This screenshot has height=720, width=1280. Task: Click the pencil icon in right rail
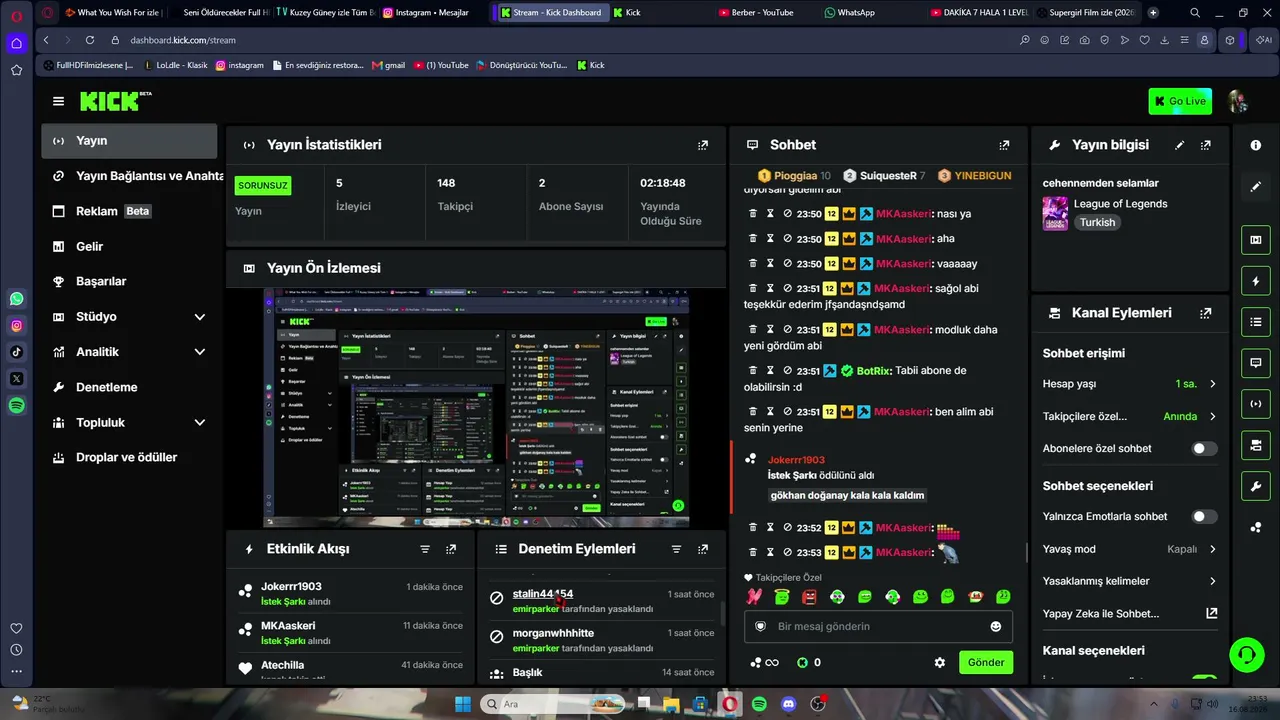click(x=1256, y=187)
